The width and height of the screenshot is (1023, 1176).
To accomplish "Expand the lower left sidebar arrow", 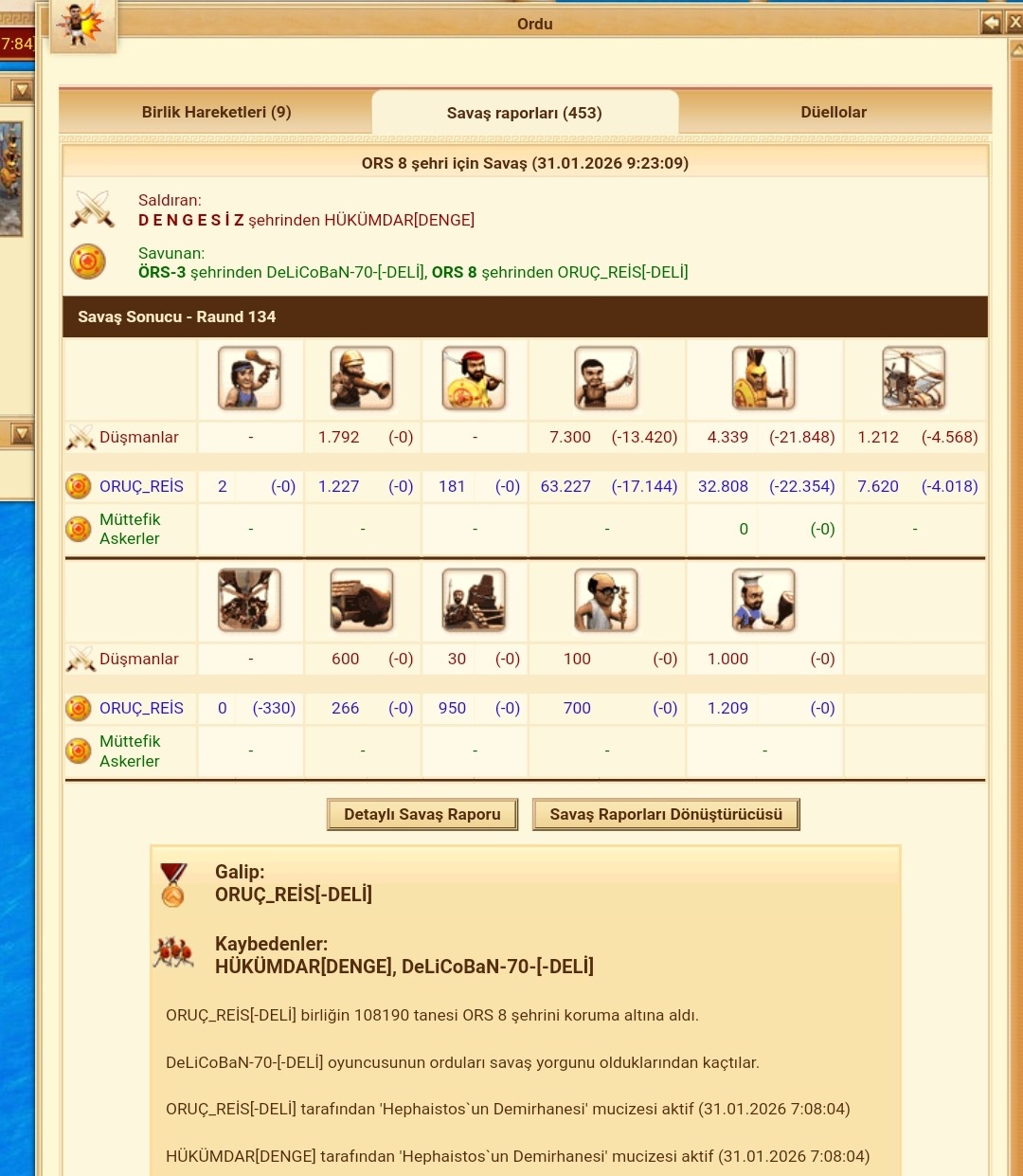I will (x=21, y=434).
